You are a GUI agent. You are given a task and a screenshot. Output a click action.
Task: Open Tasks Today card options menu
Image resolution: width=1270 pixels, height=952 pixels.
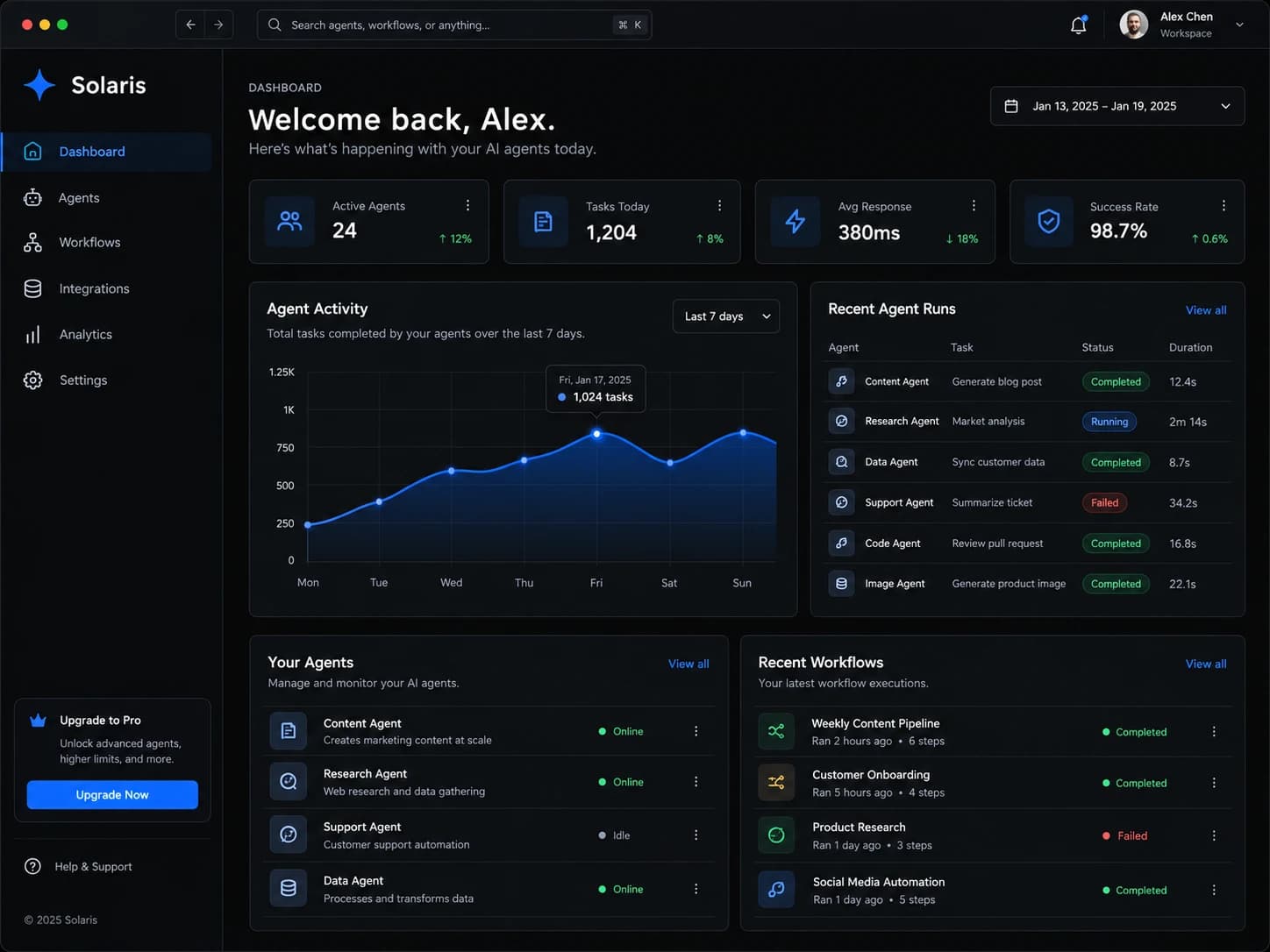[719, 205]
